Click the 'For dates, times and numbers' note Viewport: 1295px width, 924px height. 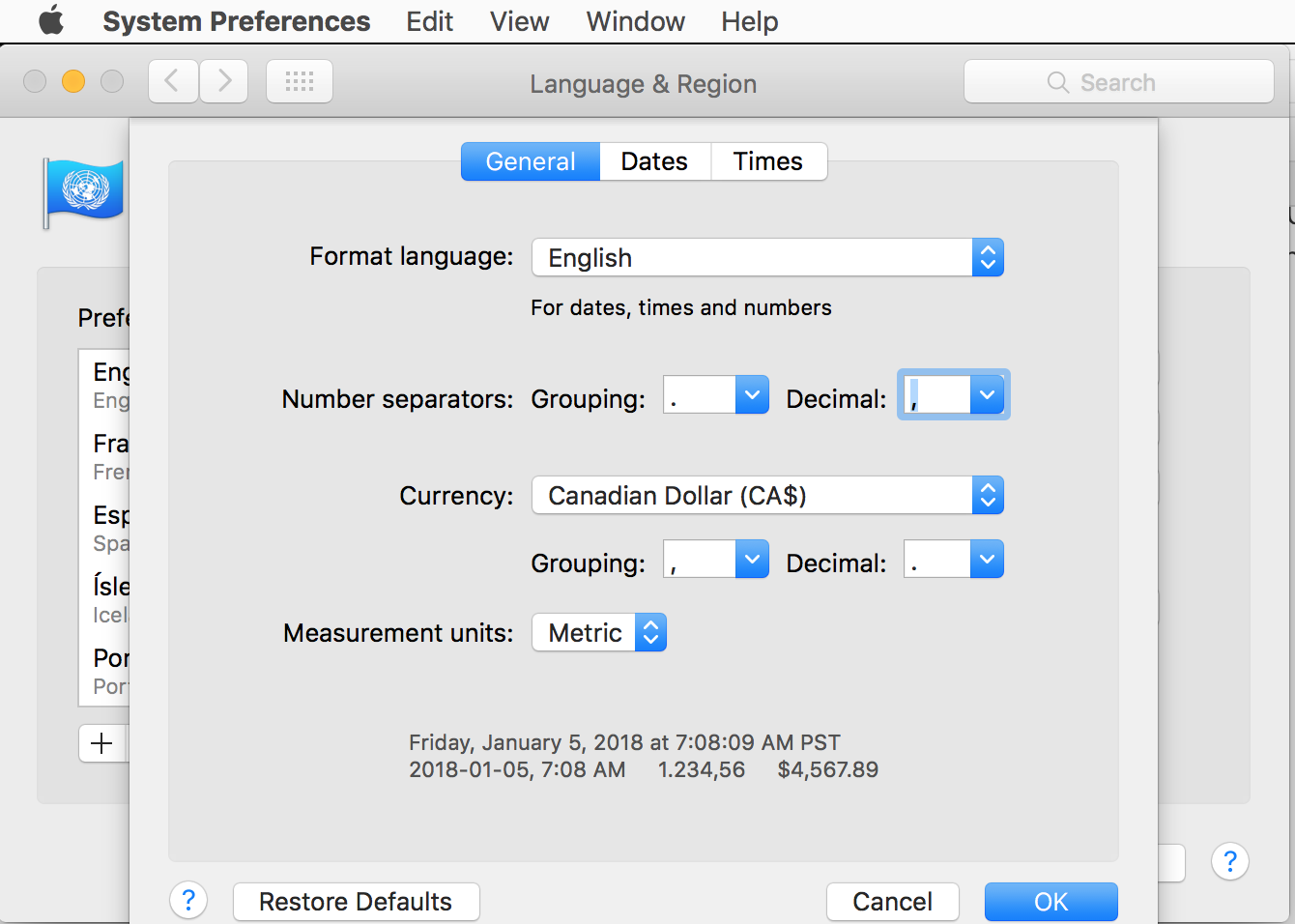[681, 307]
